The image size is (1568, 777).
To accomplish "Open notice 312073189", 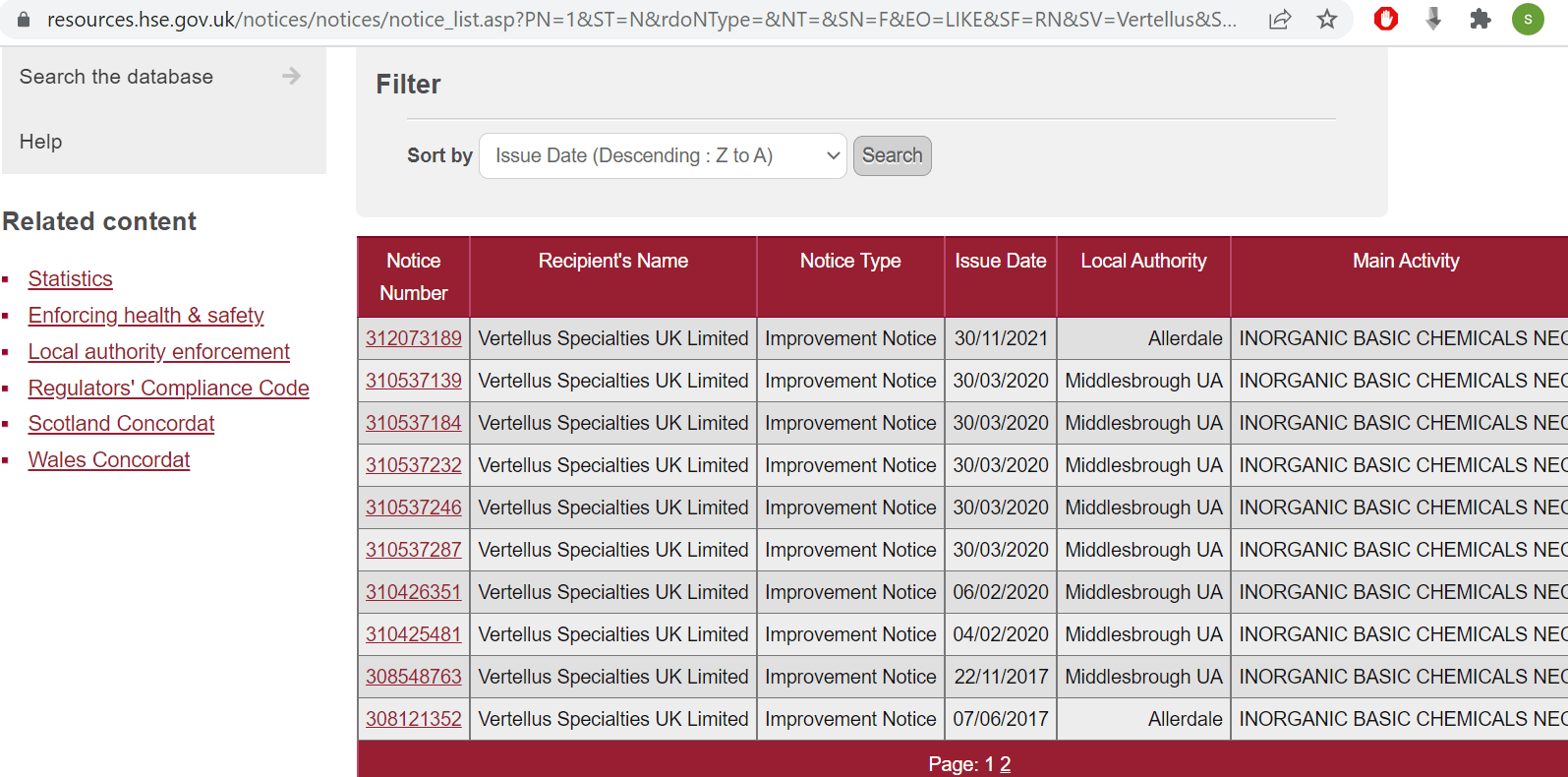I will (414, 338).
